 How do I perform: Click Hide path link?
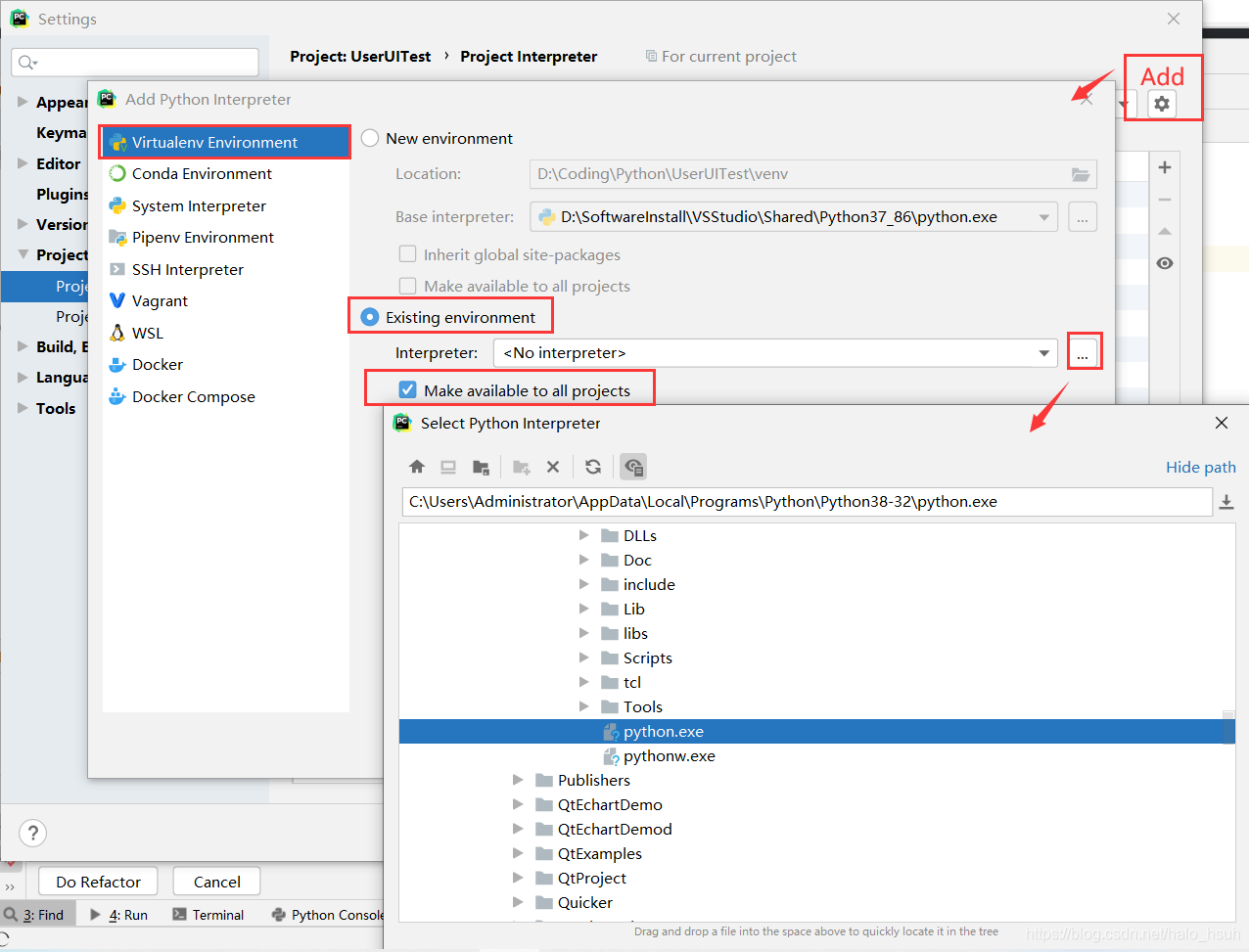pos(1200,467)
